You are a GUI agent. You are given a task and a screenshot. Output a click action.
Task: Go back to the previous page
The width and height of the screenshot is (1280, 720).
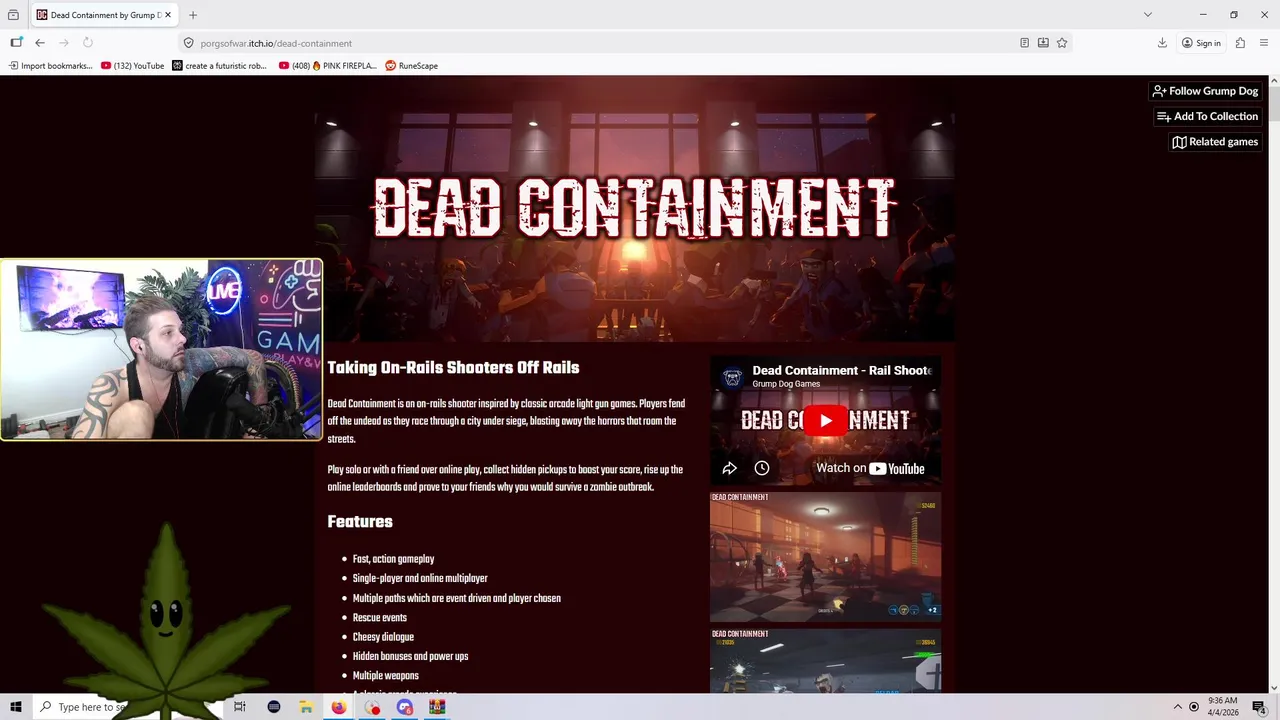tap(40, 43)
